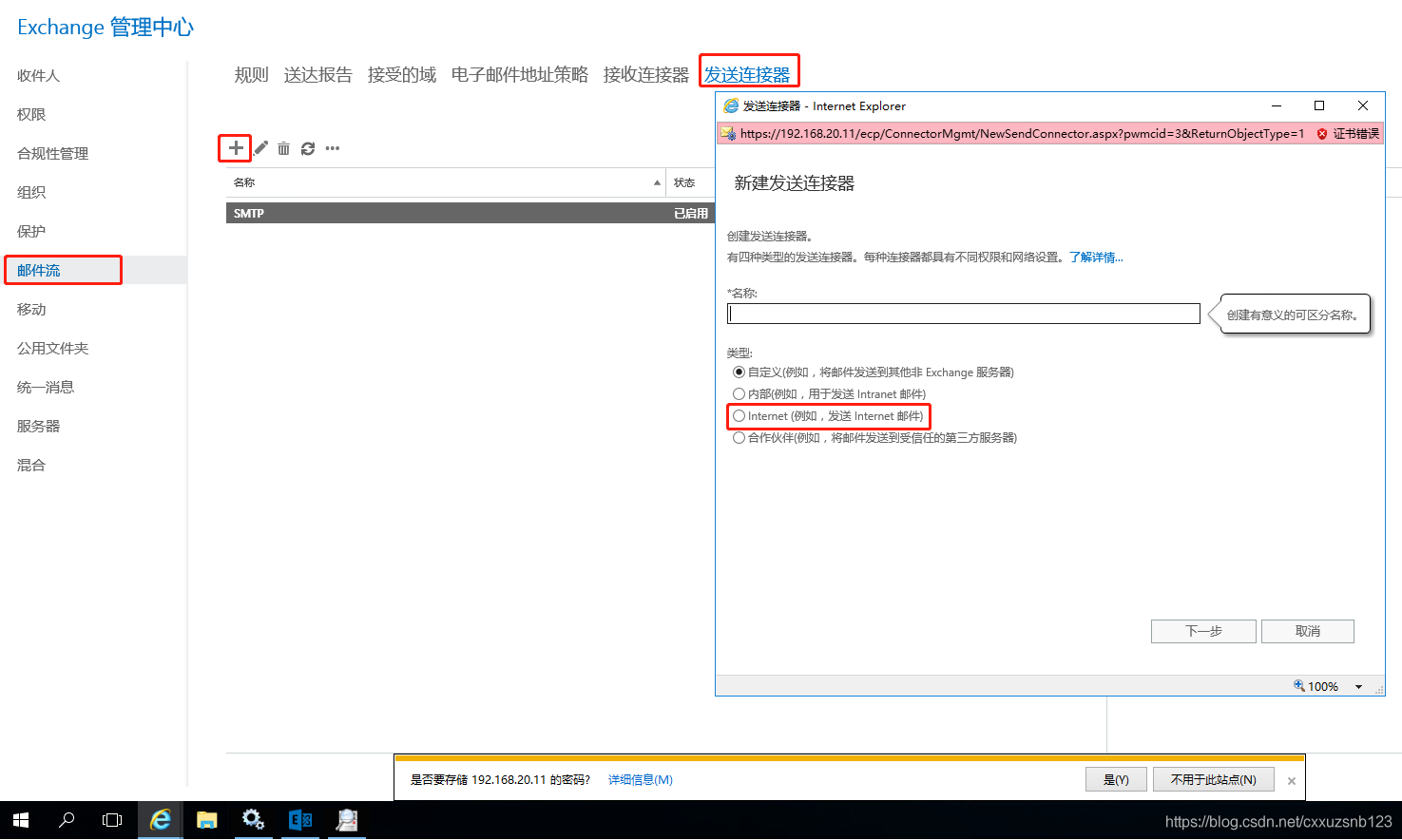
Task: Open the server tool icon on taskbar
Action: click(x=347, y=820)
